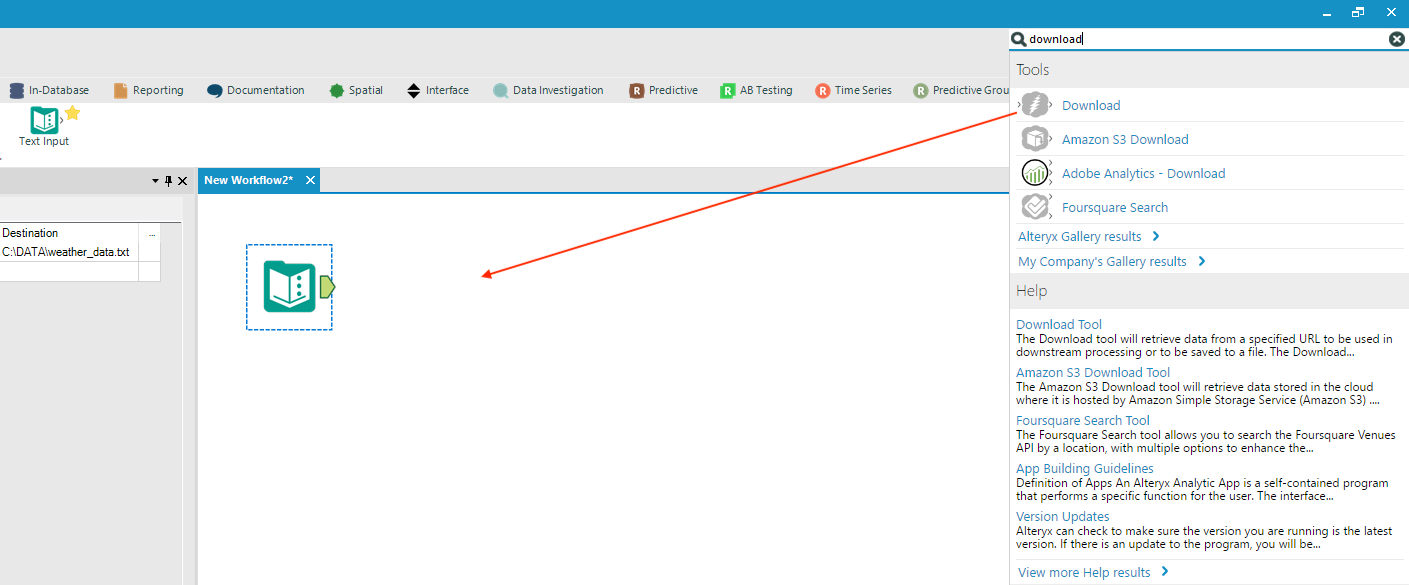Click the green output anchor of Text Input
The height and width of the screenshot is (585, 1409).
pos(327,287)
